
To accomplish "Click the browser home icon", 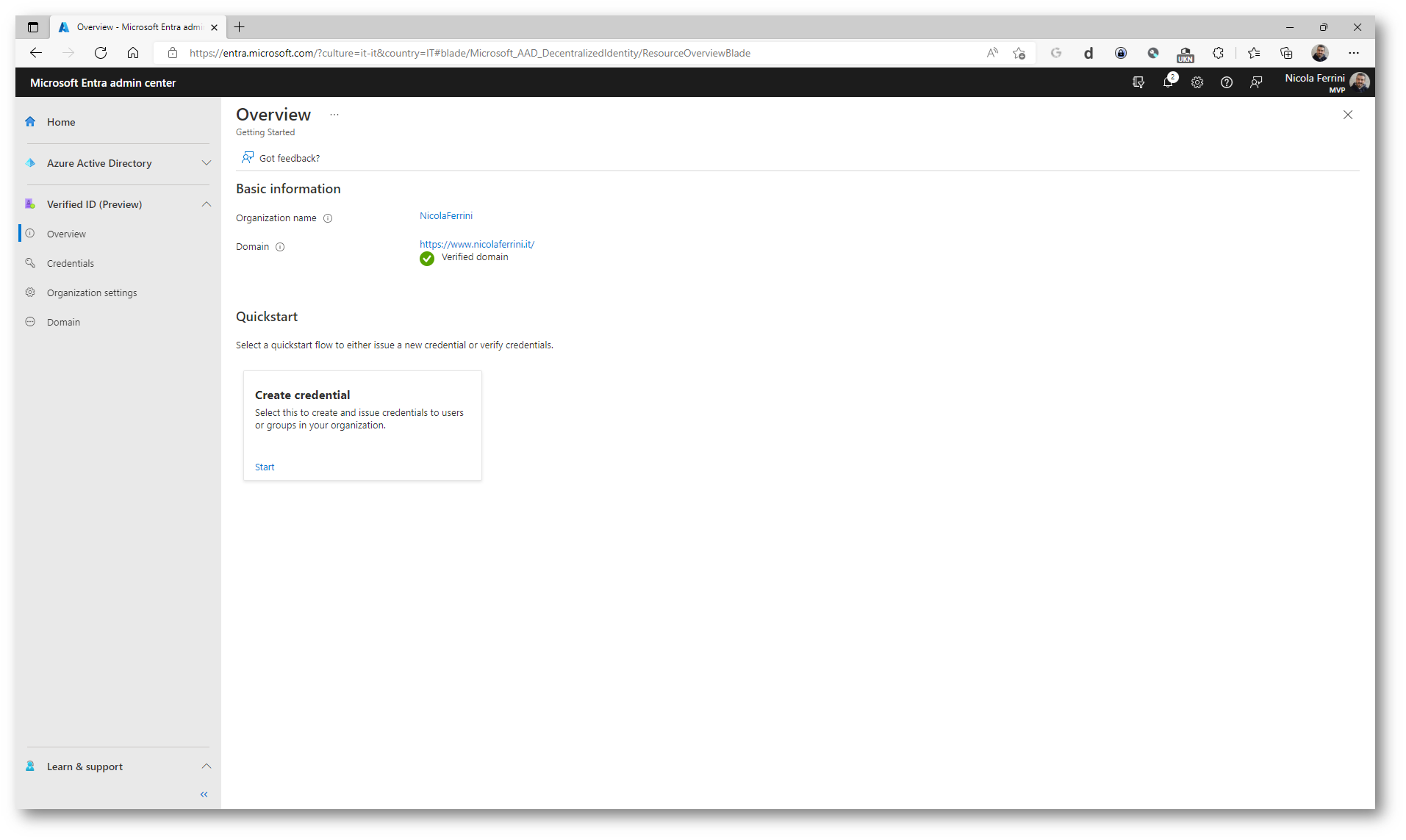I will 133,53.
